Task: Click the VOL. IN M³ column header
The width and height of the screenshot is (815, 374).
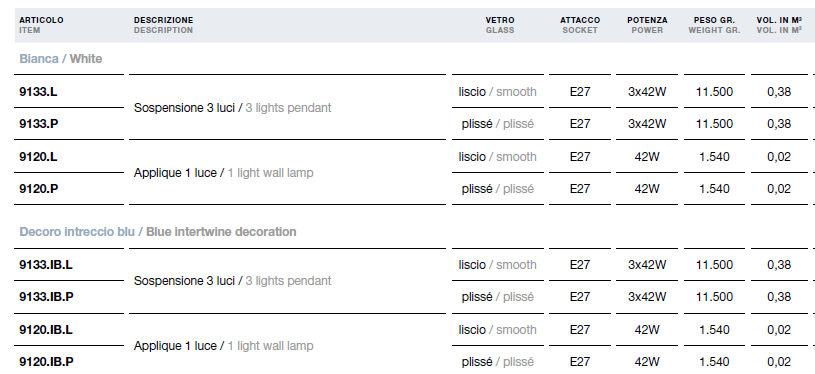Action: pos(779,25)
